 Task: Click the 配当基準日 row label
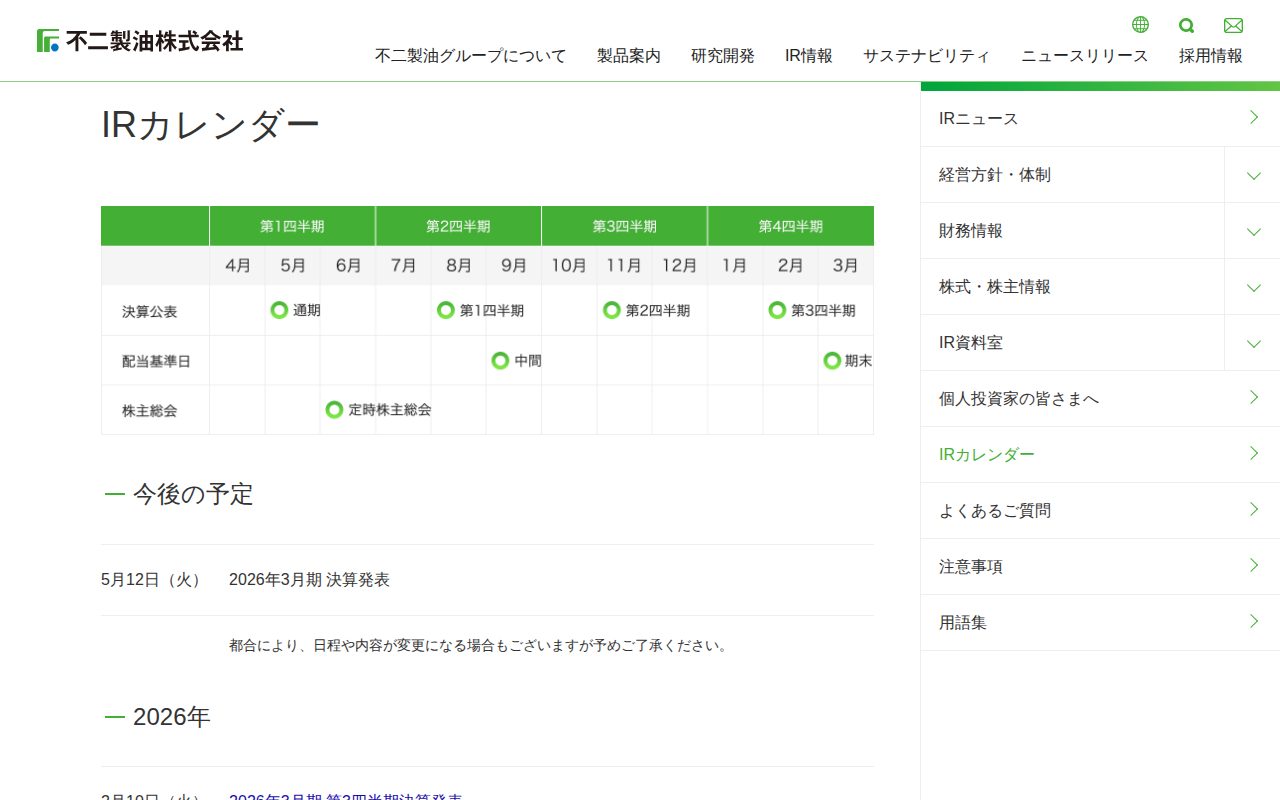click(x=156, y=361)
